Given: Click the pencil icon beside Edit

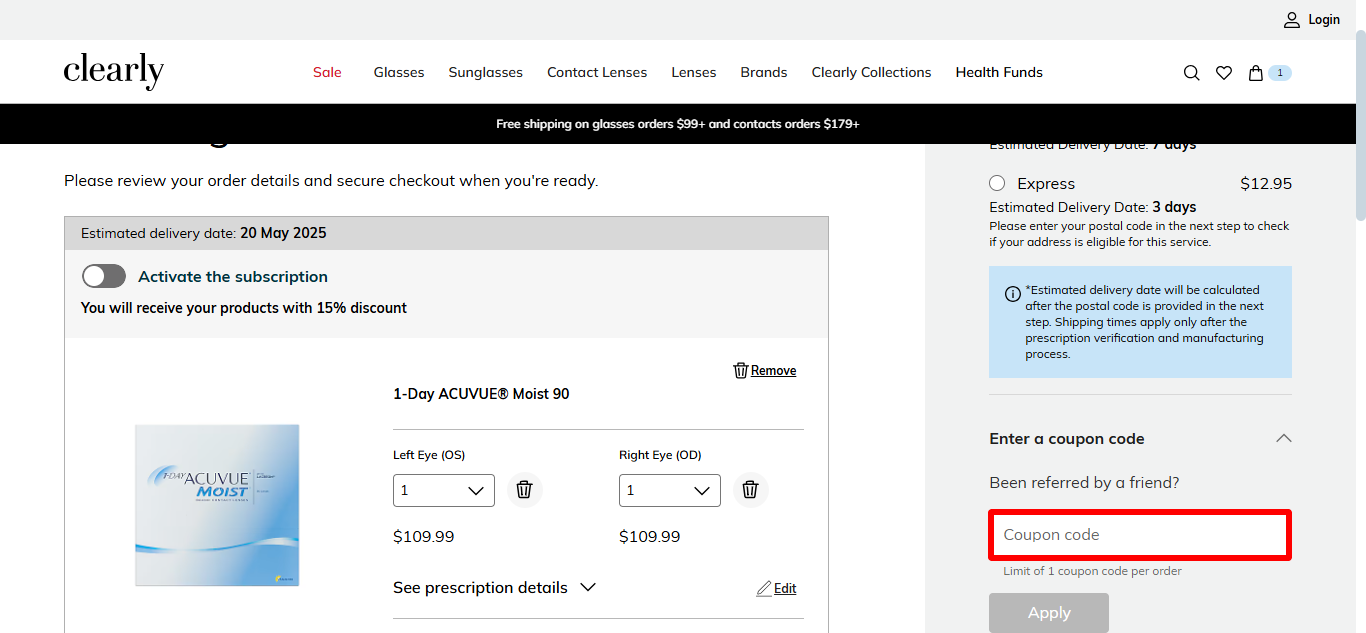Looking at the screenshot, I should click(x=764, y=588).
